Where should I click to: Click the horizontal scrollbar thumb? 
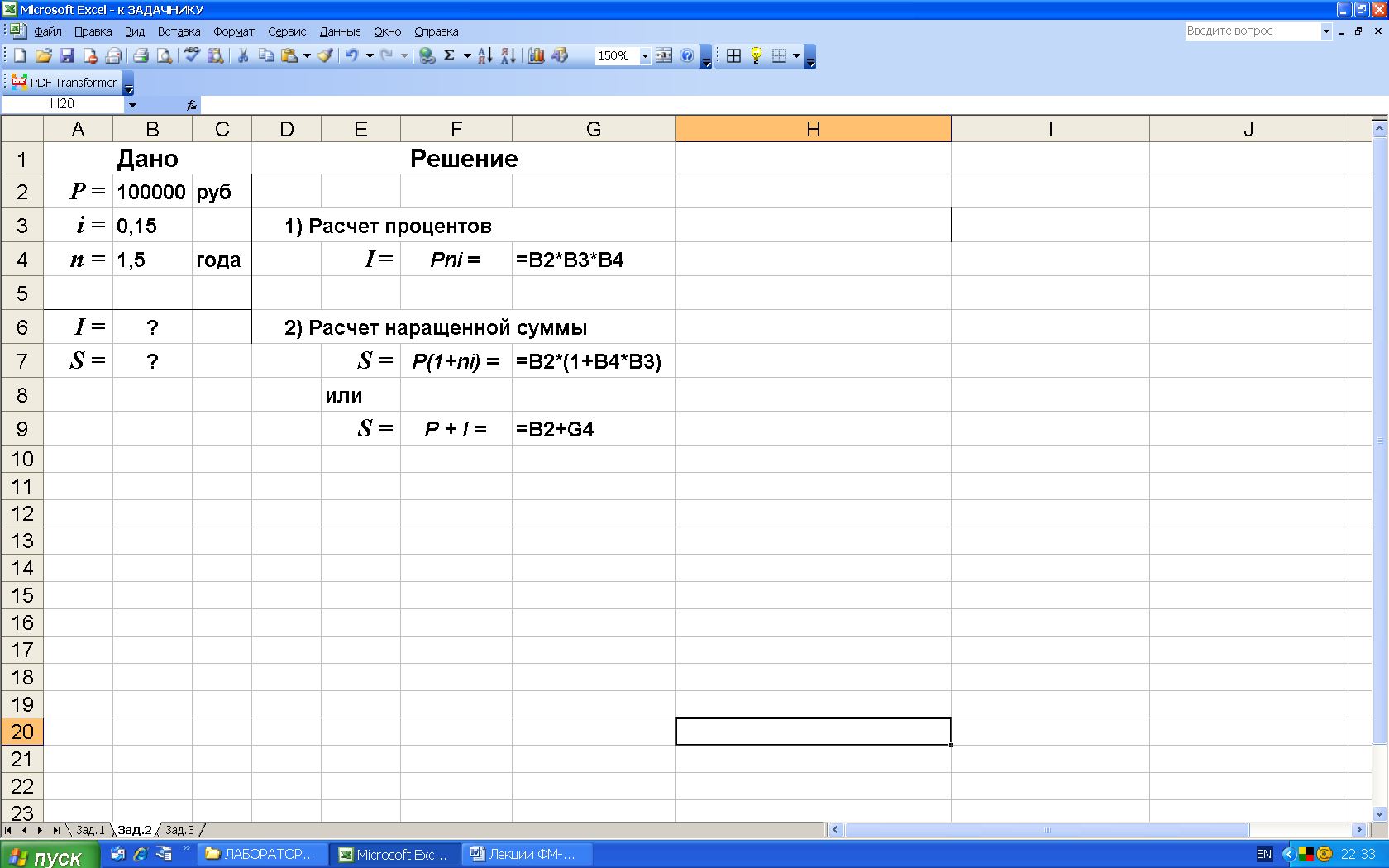click(x=1047, y=830)
